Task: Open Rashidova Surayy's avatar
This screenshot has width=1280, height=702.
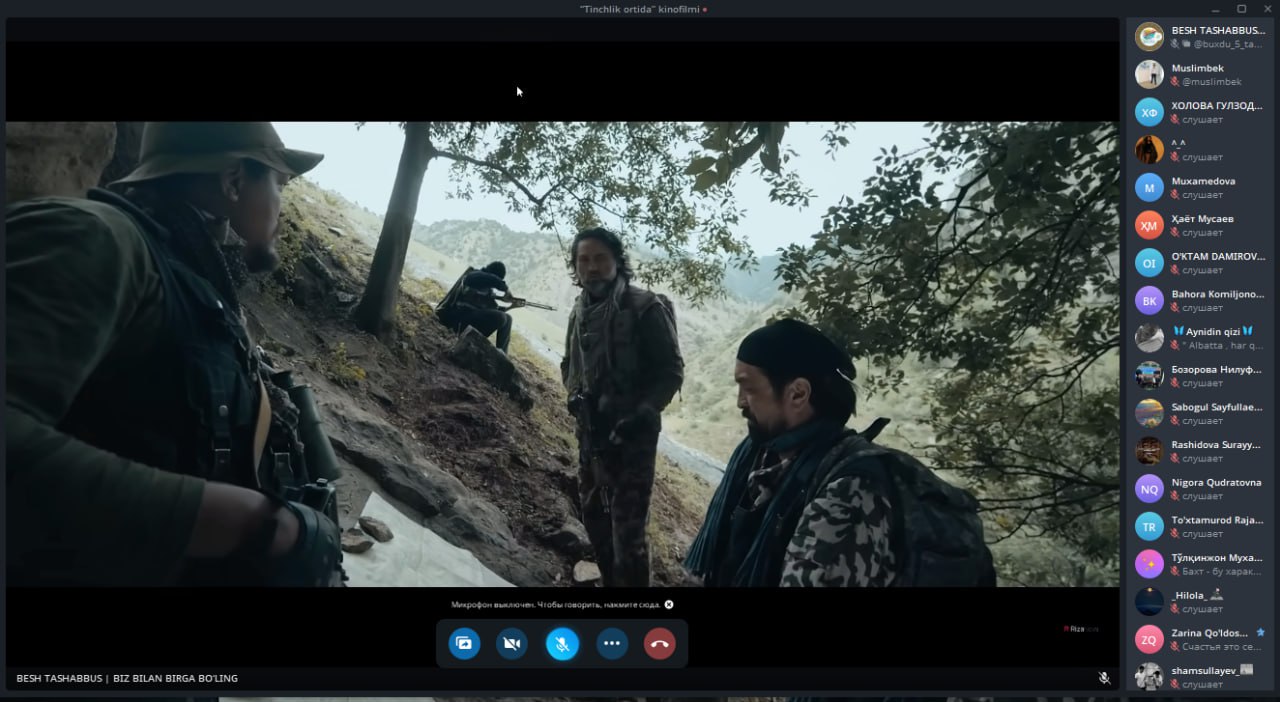Action: pyautogui.click(x=1149, y=451)
